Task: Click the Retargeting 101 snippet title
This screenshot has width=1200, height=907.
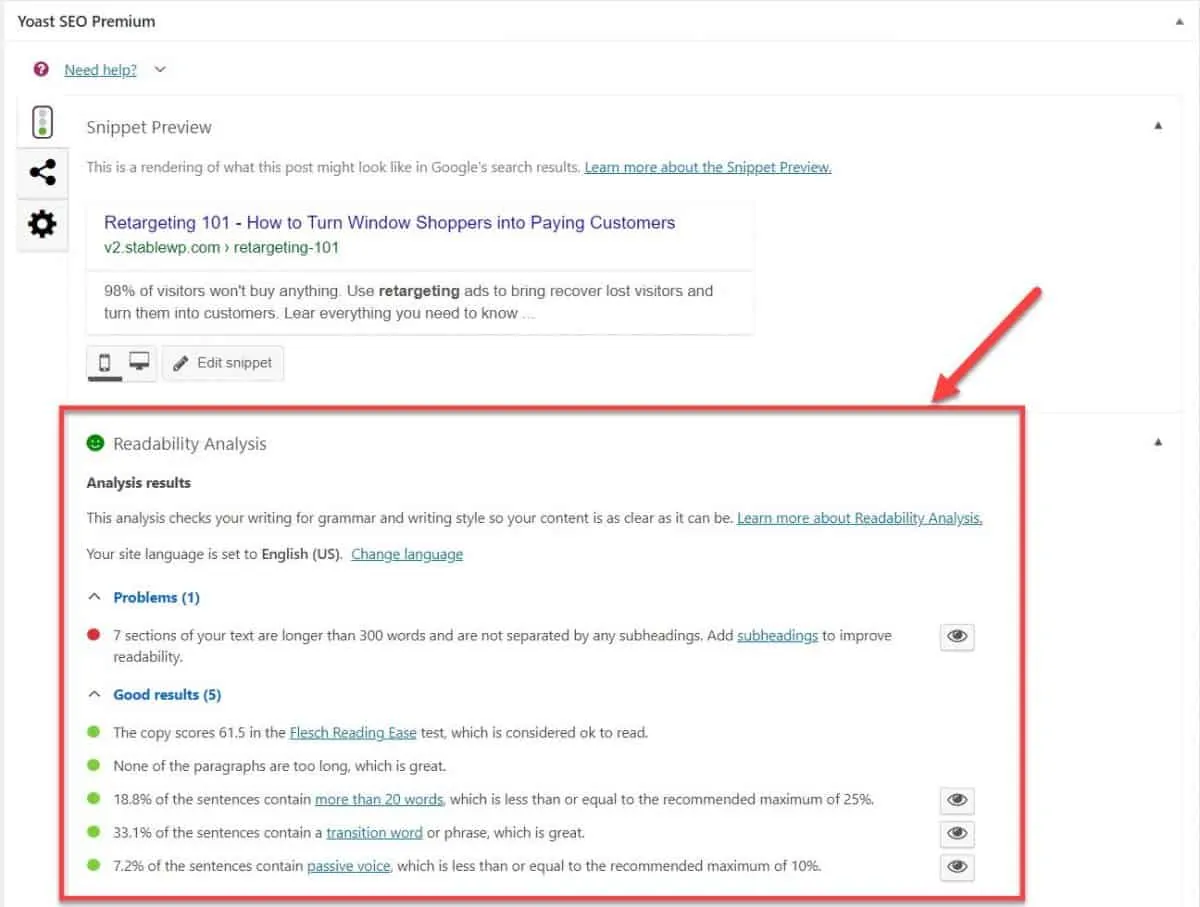Action: pyautogui.click(x=389, y=223)
